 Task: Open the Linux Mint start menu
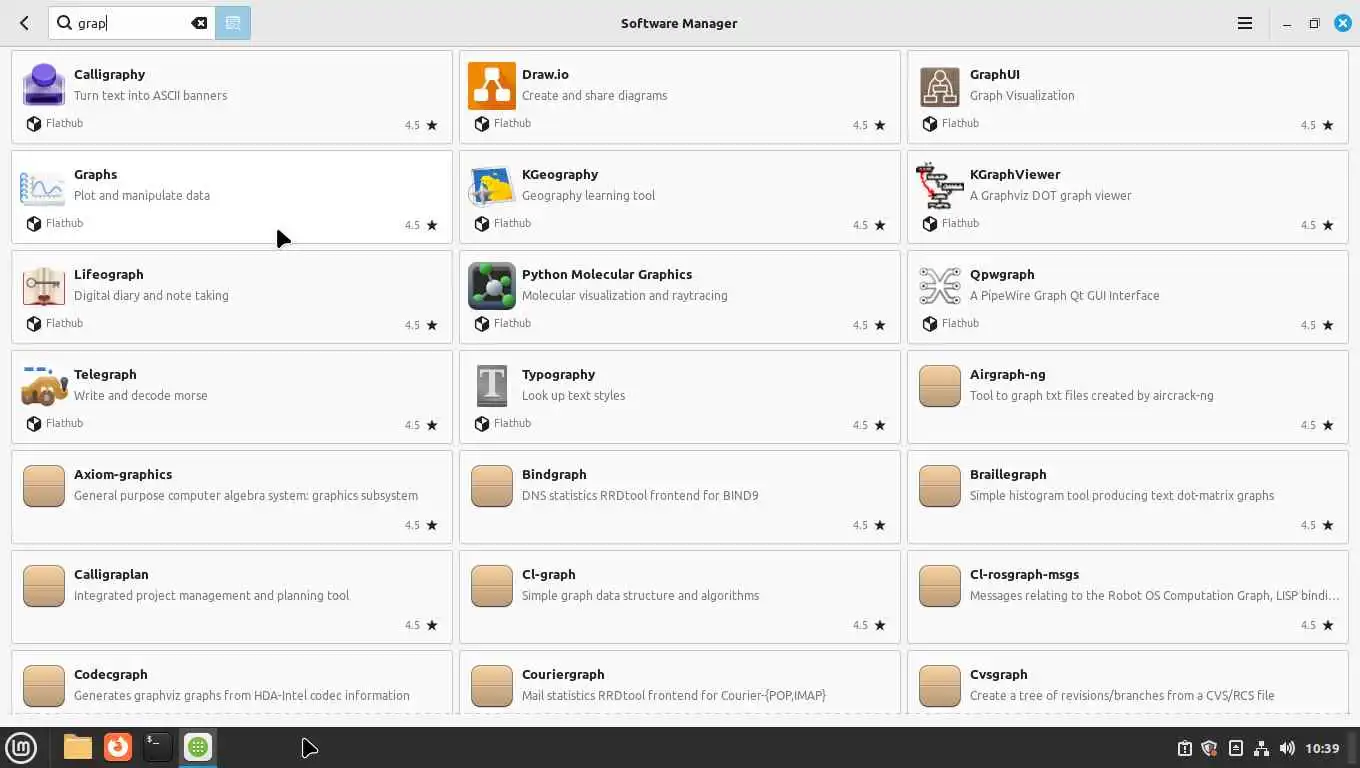[21, 747]
